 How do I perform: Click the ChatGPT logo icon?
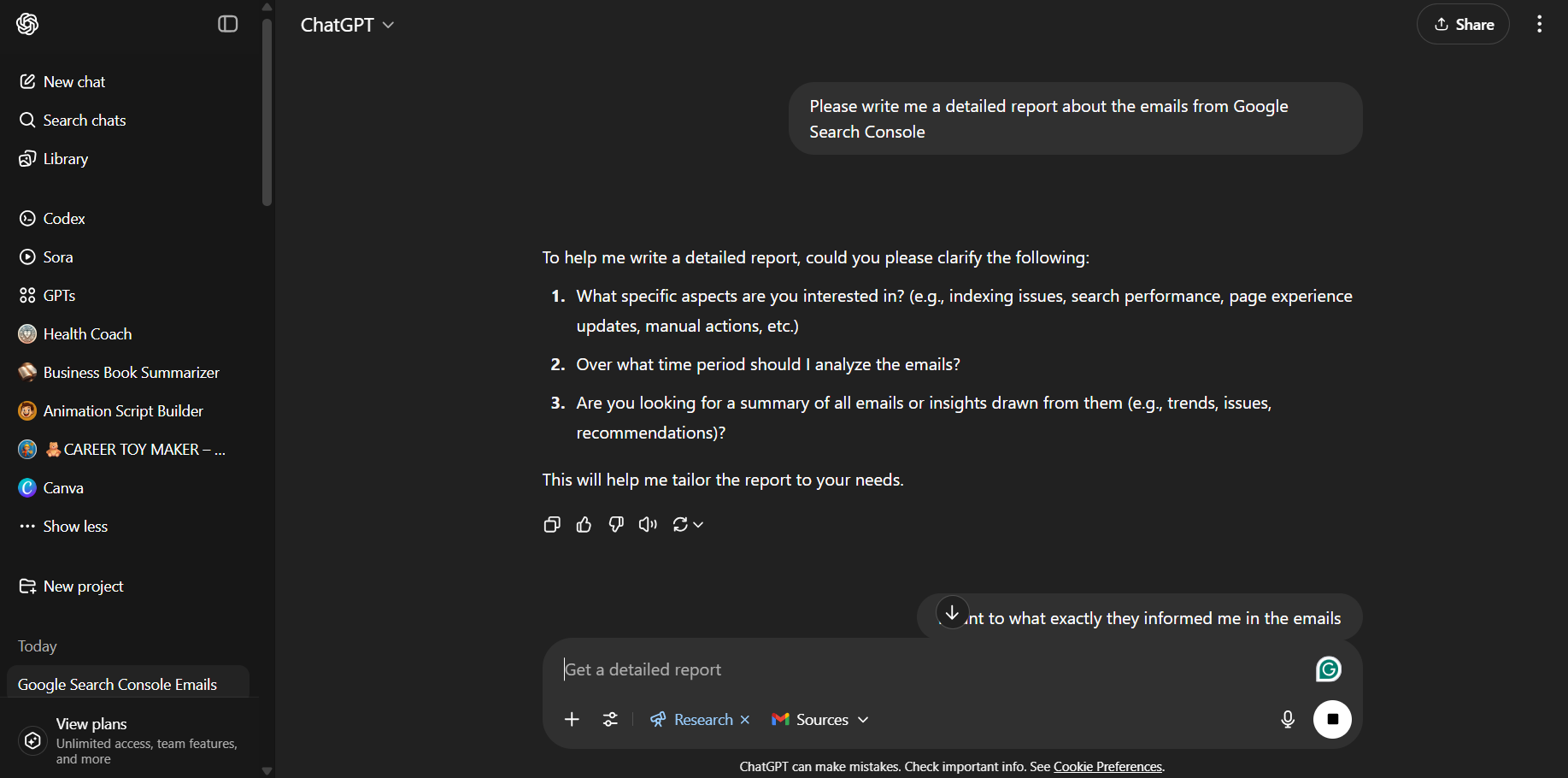click(27, 24)
